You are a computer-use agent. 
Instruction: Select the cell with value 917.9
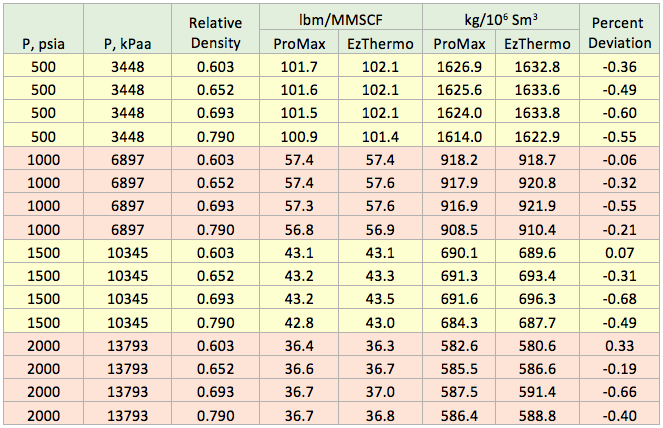[459, 182]
